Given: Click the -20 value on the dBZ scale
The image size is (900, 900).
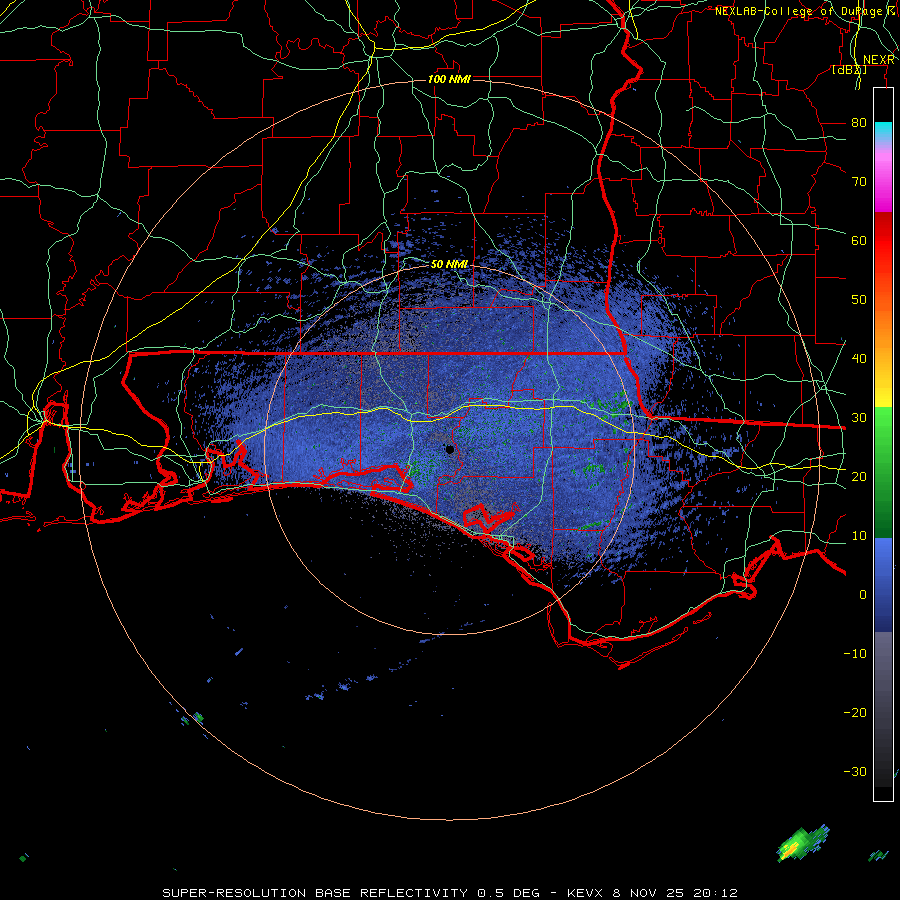Looking at the screenshot, I should pyautogui.click(x=855, y=712).
